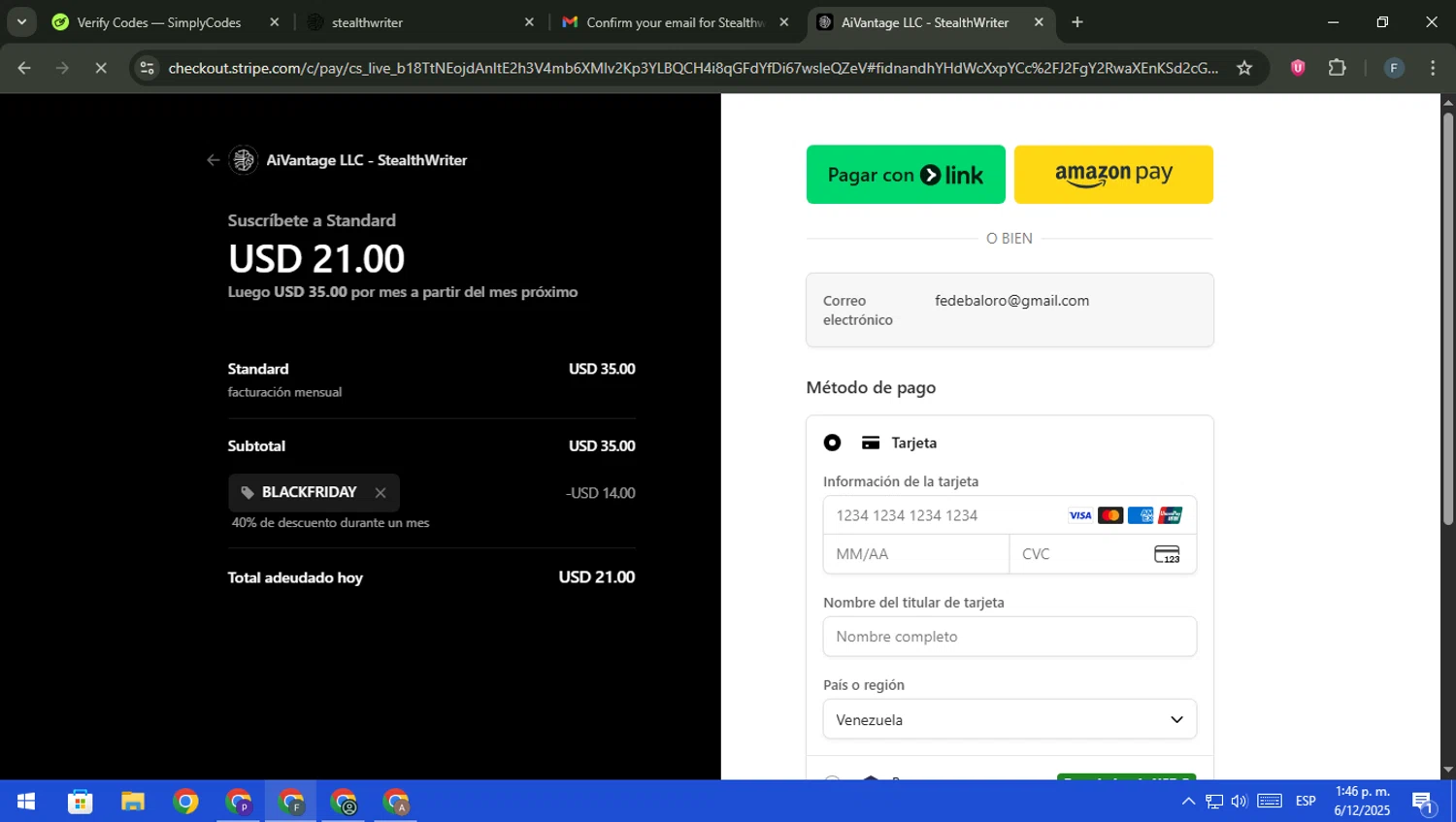
Task: Click the UnionPay brand icon
Action: tap(1171, 515)
